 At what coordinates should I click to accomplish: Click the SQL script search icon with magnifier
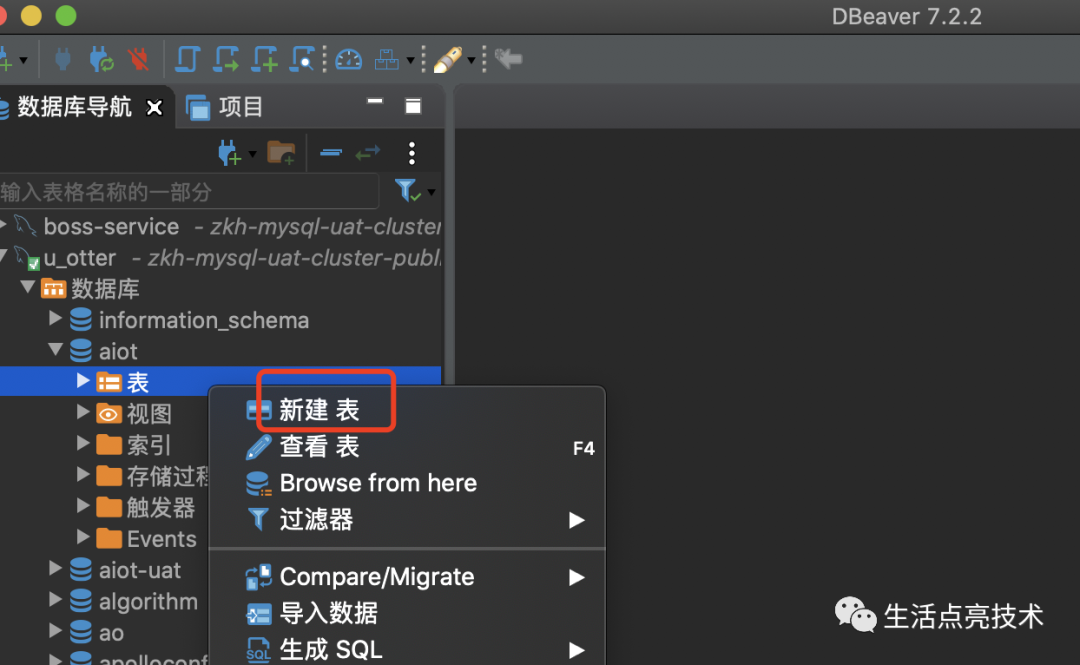pos(302,59)
